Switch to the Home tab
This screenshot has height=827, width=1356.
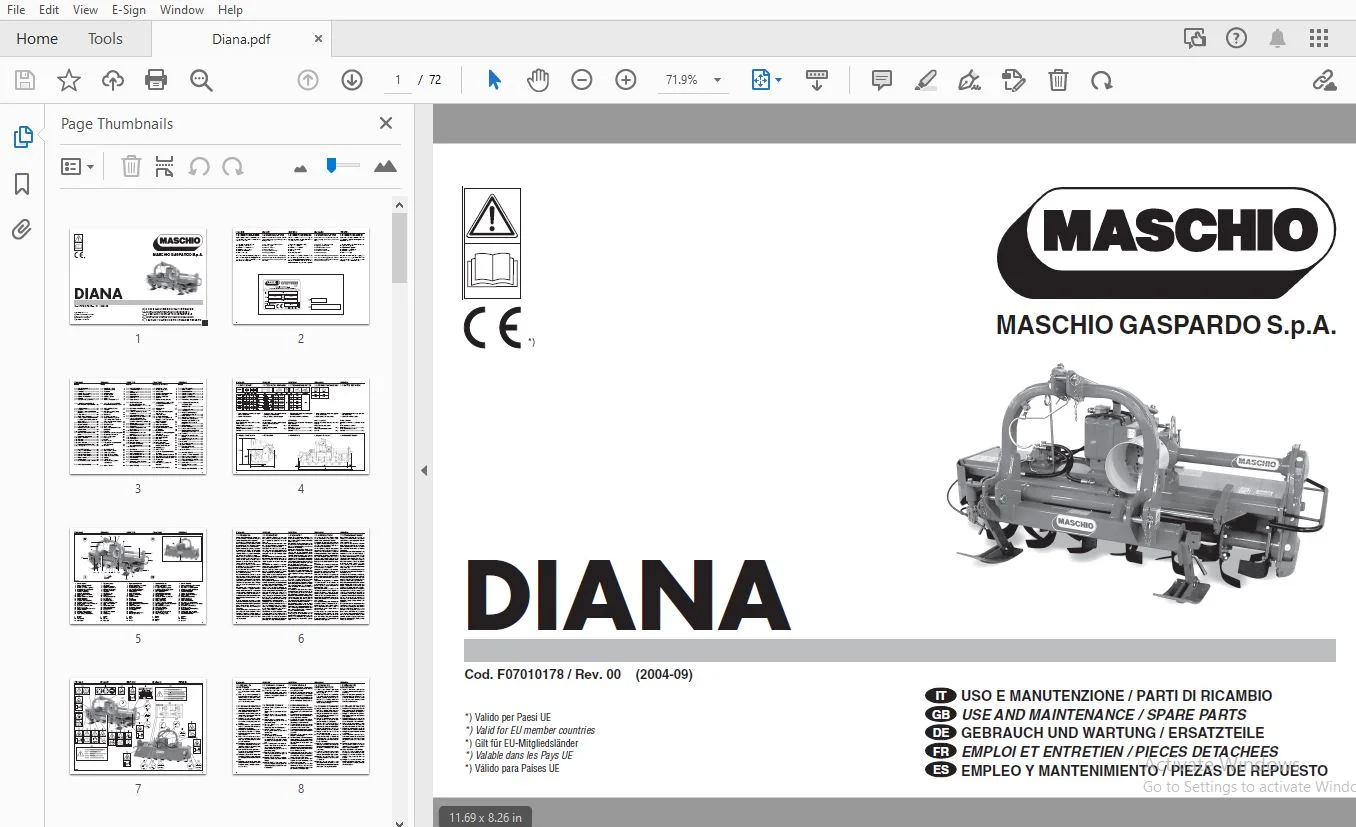pos(37,39)
